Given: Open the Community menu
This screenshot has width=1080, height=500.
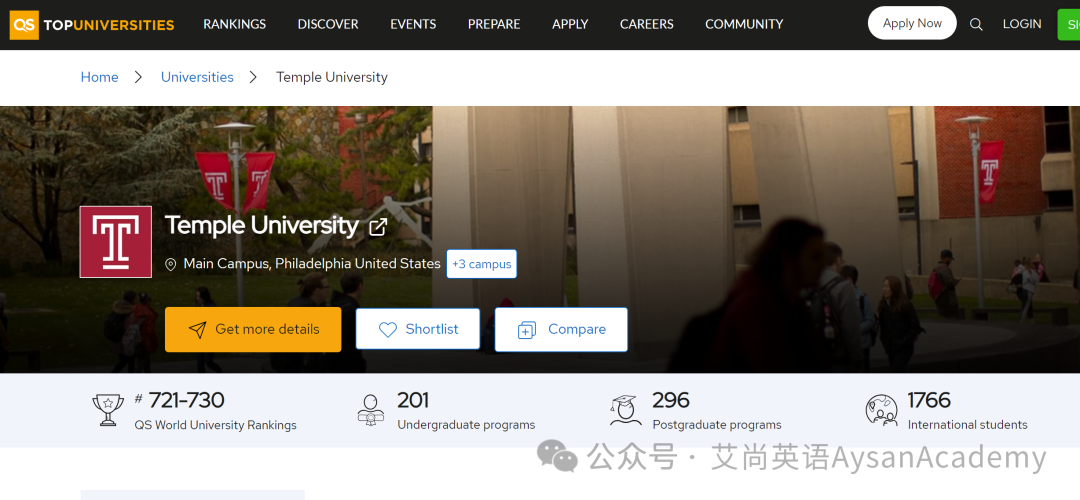Looking at the screenshot, I should 744,24.
